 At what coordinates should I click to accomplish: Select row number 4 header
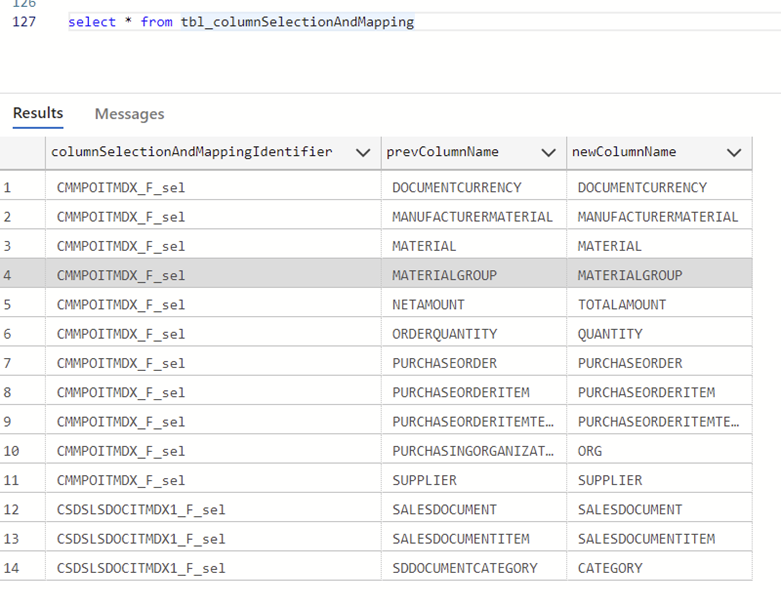point(22,274)
